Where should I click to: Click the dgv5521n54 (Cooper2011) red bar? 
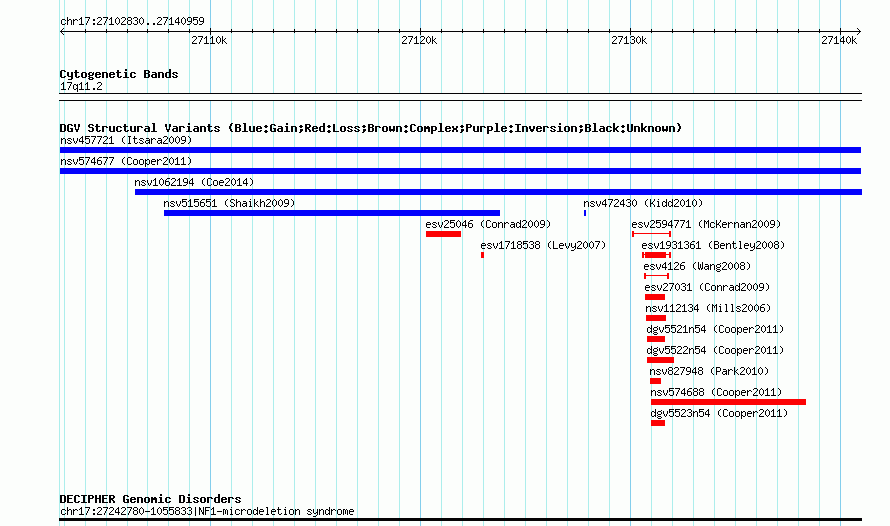(x=656, y=339)
